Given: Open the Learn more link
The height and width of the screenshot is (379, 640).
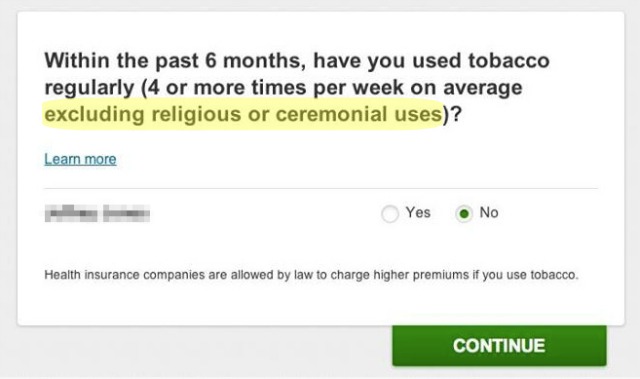Looking at the screenshot, I should tap(80, 159).
